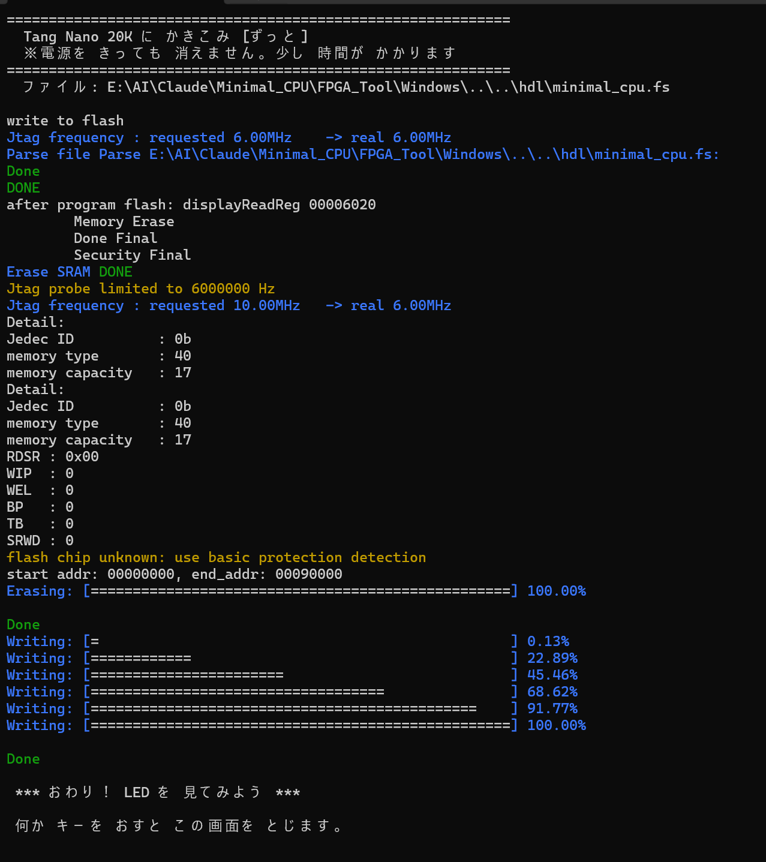The width and height of the screenshot is (766, 862).
Task: Click the Writing progress line at 45.46%
Action: point(292,675)
